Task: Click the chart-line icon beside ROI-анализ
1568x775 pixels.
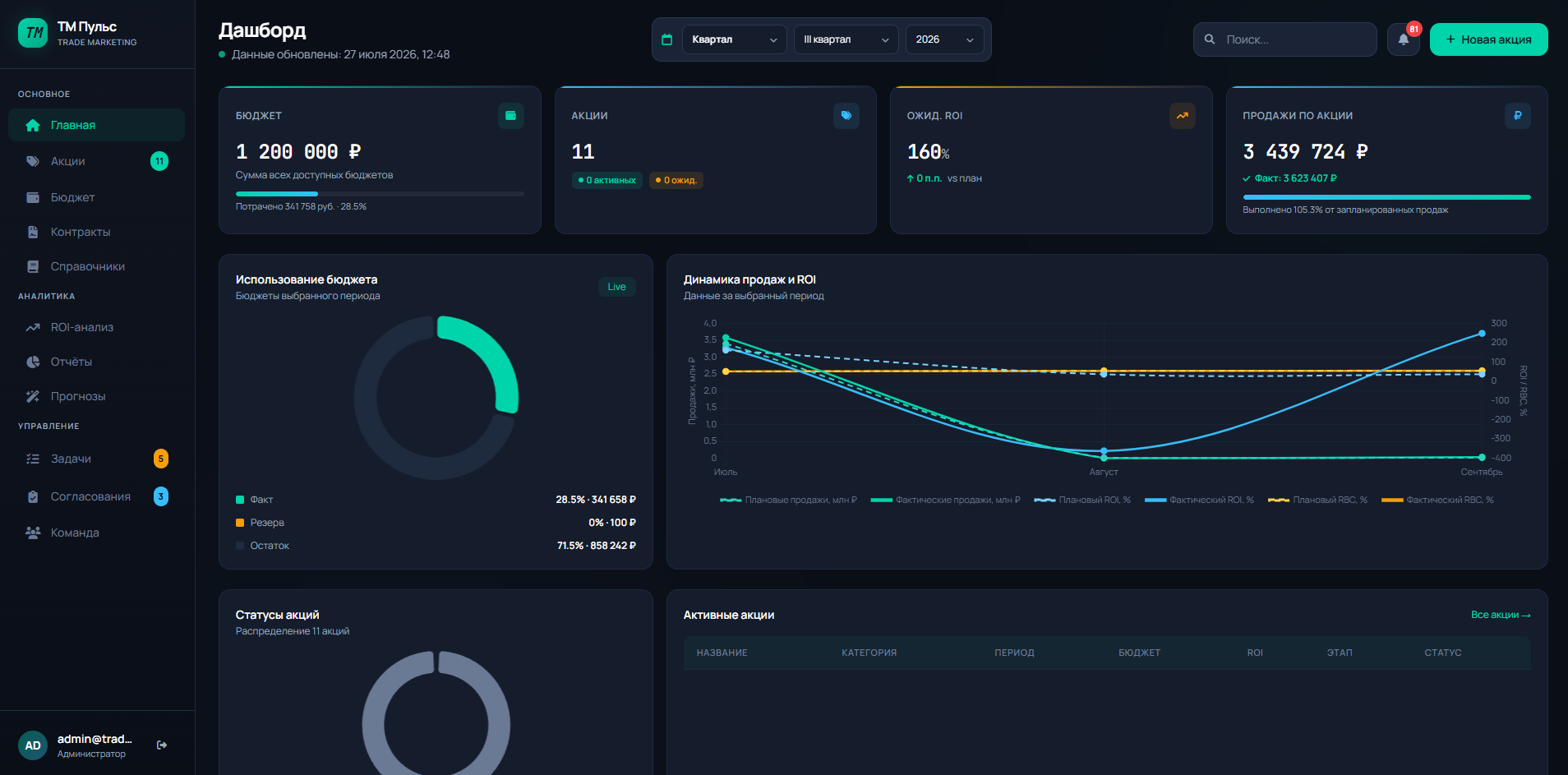Action: pyautogui.click(x=33, y=327)
